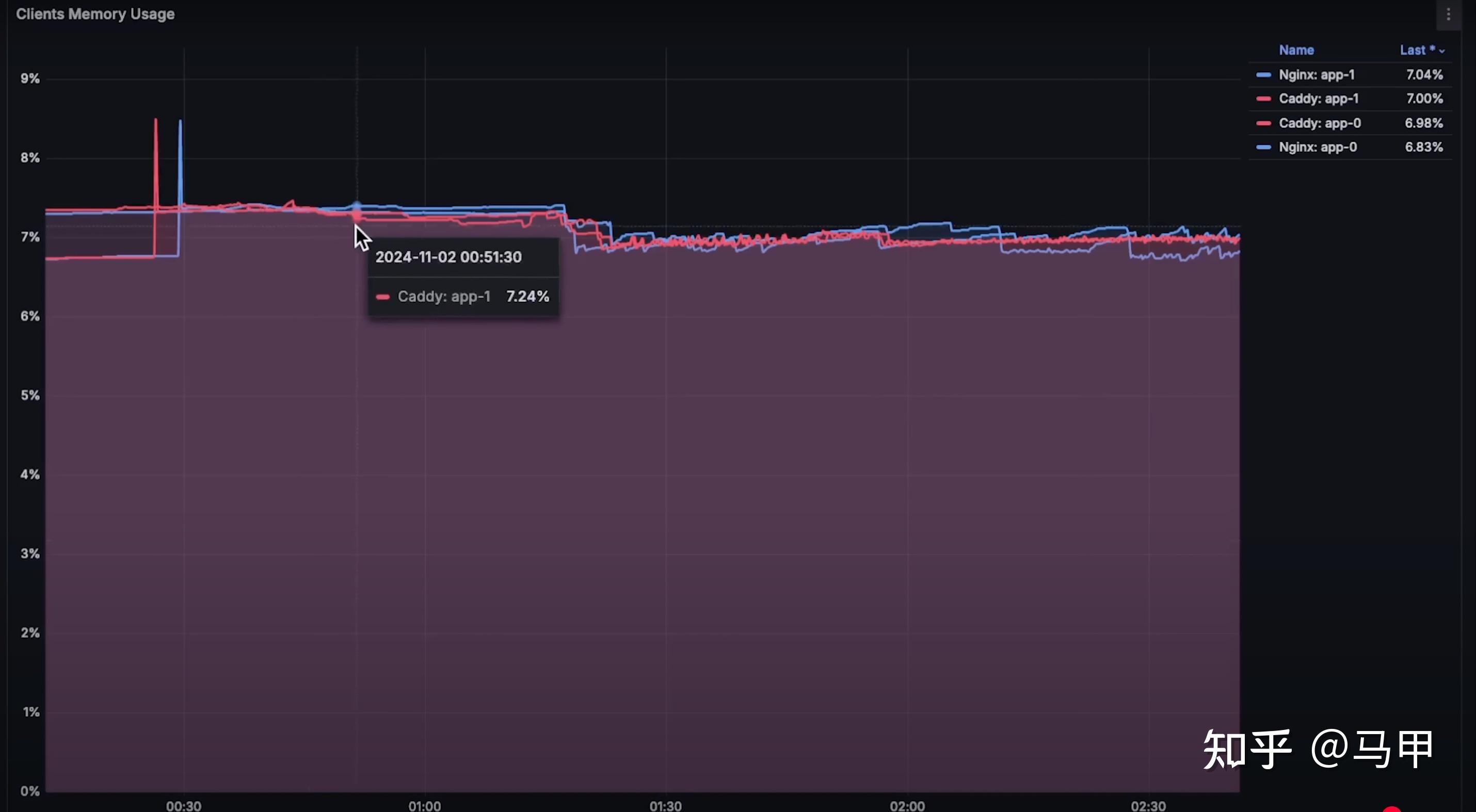Toggle the Caddy: app-0 series in legend
Screen dimensions: 1476x812
1320,123
